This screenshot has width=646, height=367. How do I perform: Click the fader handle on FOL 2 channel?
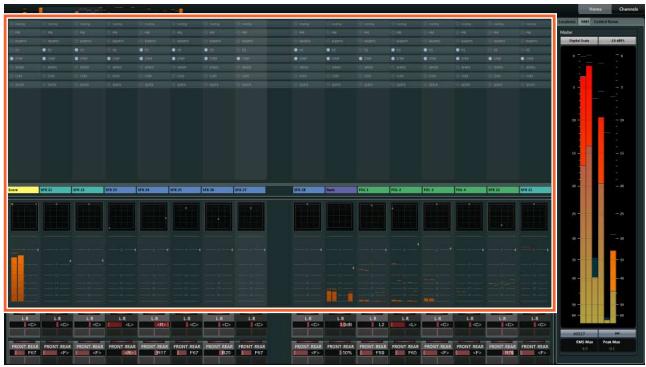[x=418, y=244]
